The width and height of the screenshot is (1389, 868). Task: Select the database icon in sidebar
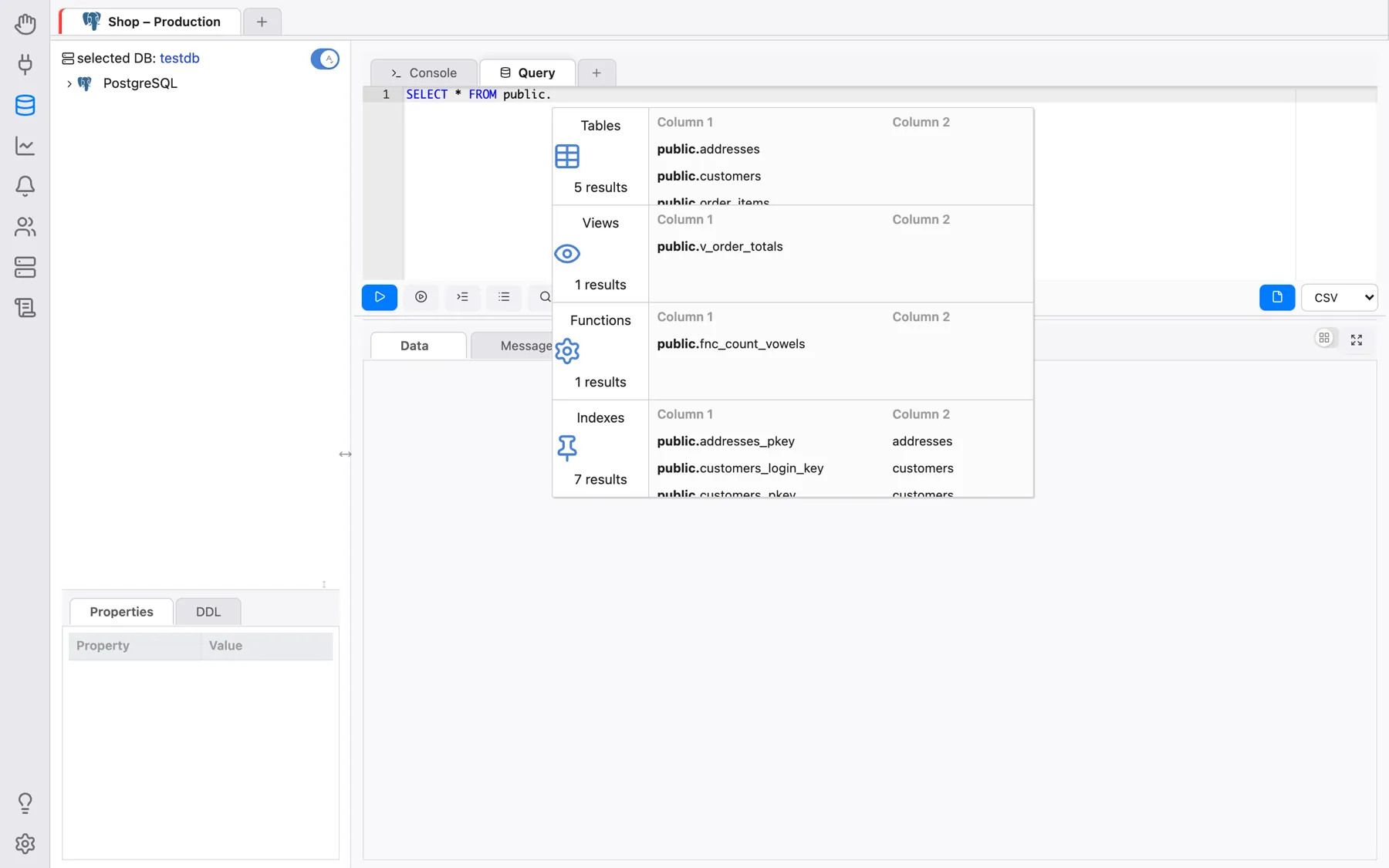coord(25,106)
